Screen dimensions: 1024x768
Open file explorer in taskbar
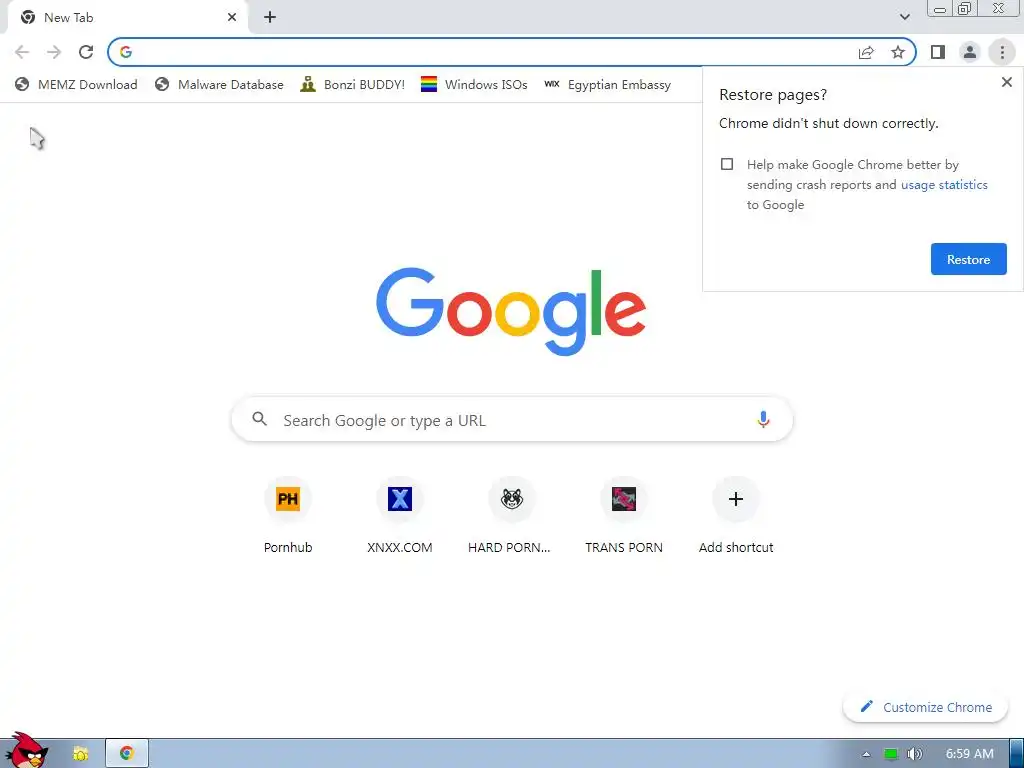80,754
